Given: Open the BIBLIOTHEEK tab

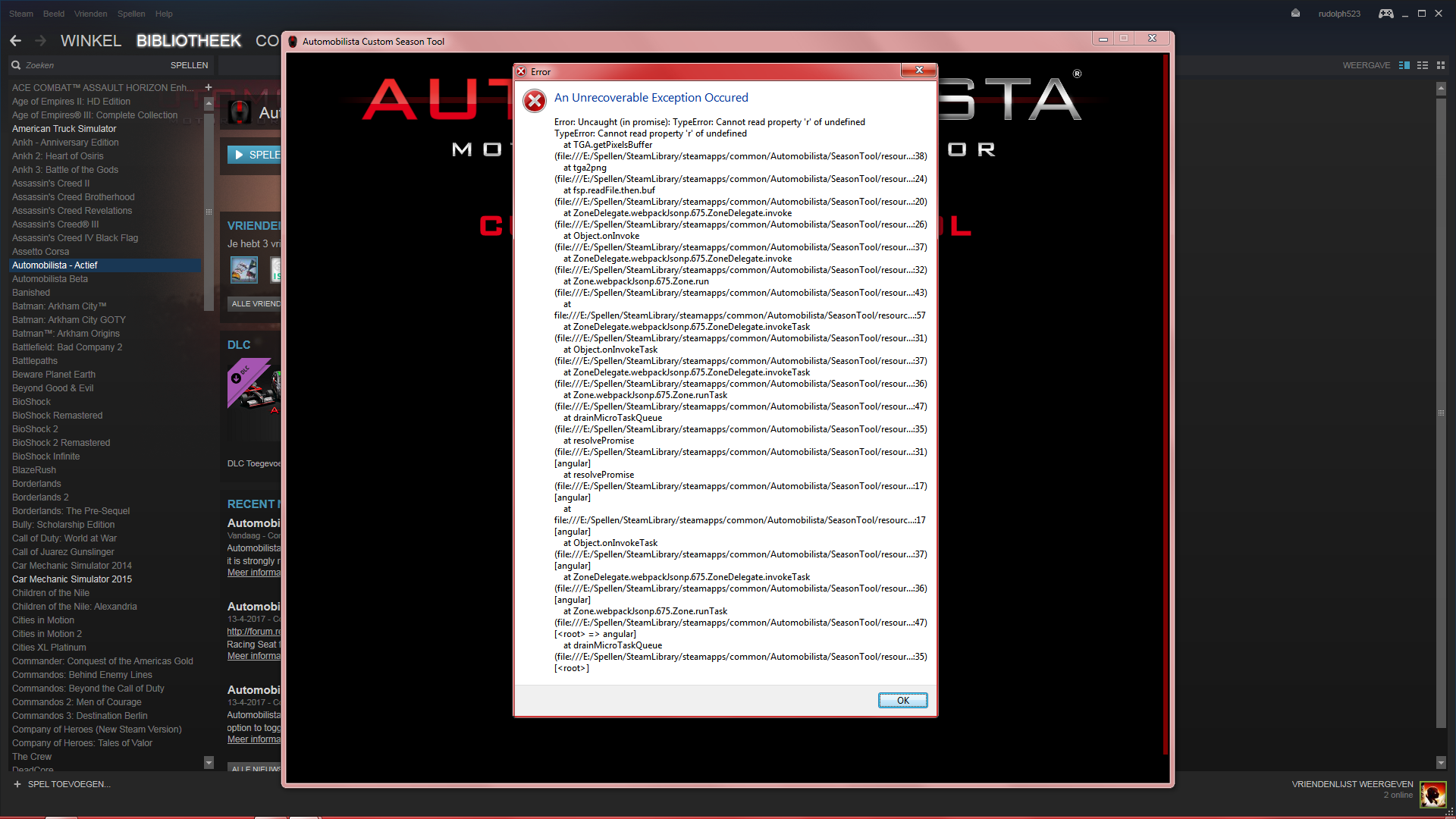Looking at the screenshot, I should pyautogui.click(x=189, y=41).
